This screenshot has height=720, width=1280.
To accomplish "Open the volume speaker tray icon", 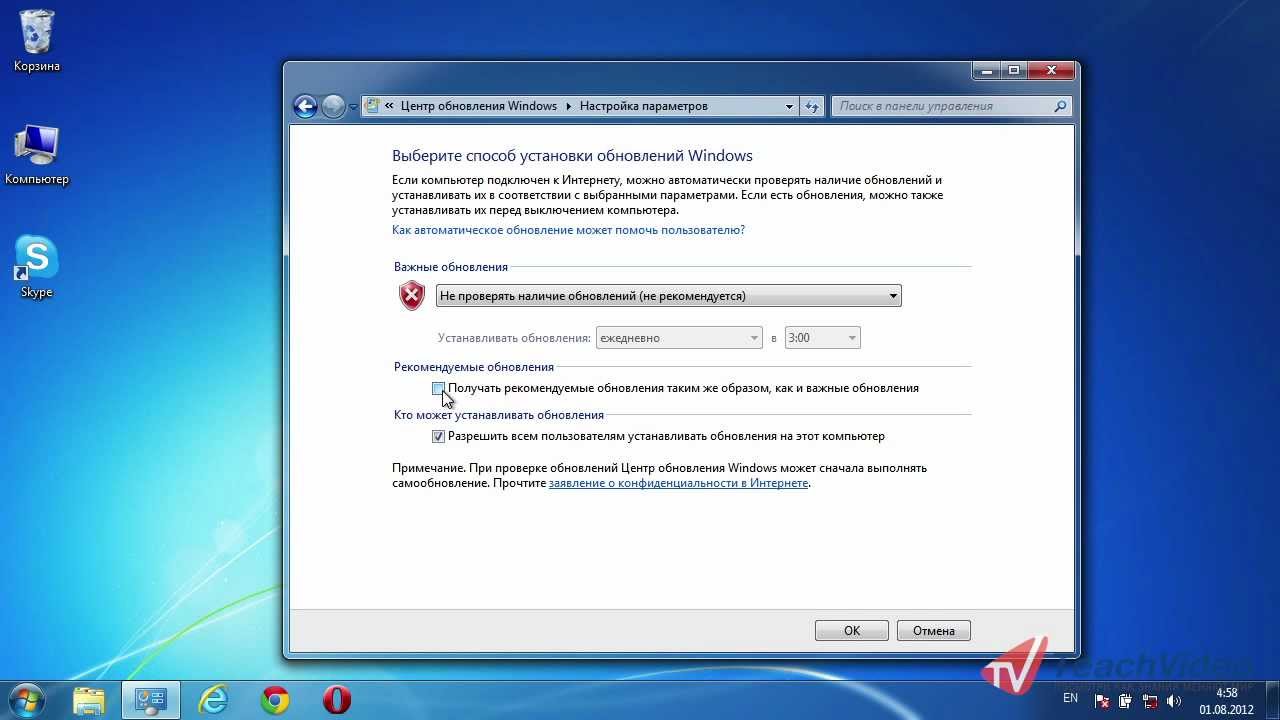I will [1173, 700].
